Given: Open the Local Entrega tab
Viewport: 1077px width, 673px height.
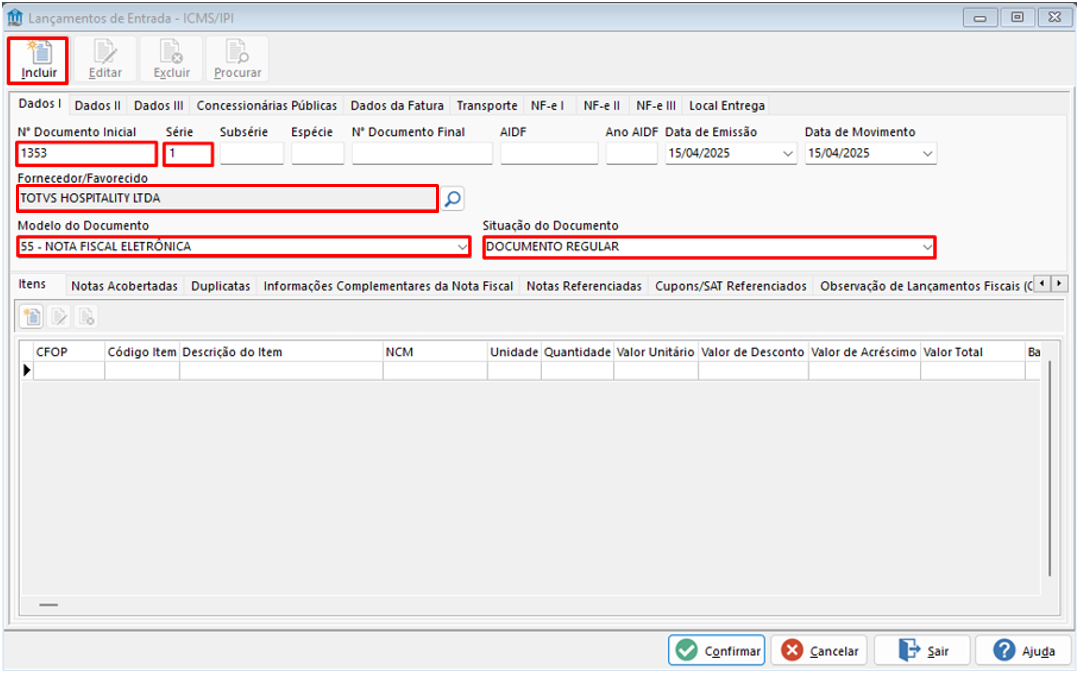Looking at the screenshot, I should pos(727,106).
